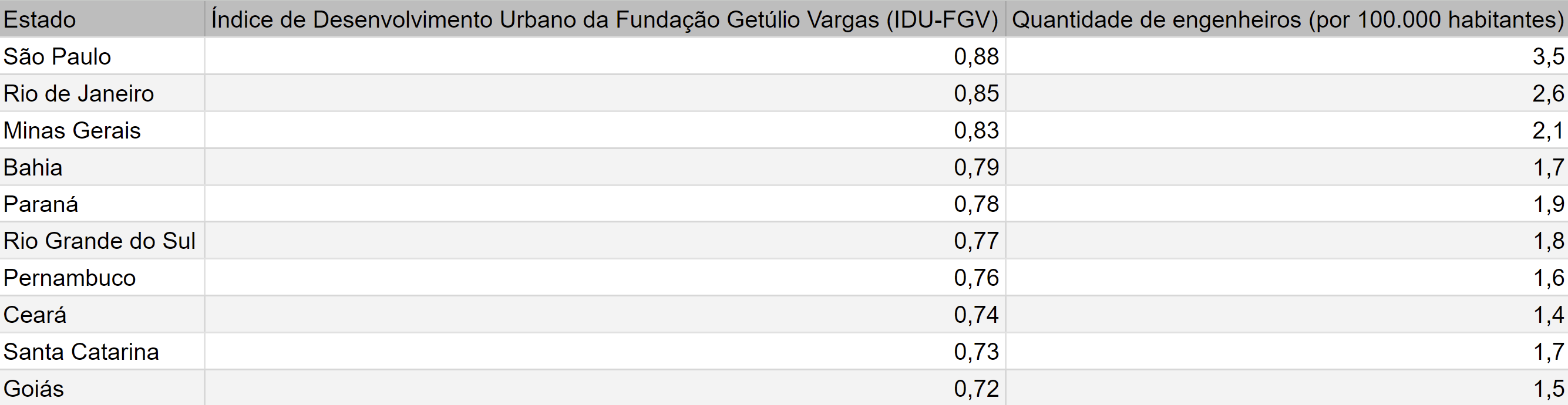
Task: Select the Ceará state cell
Action: [102, 315]
